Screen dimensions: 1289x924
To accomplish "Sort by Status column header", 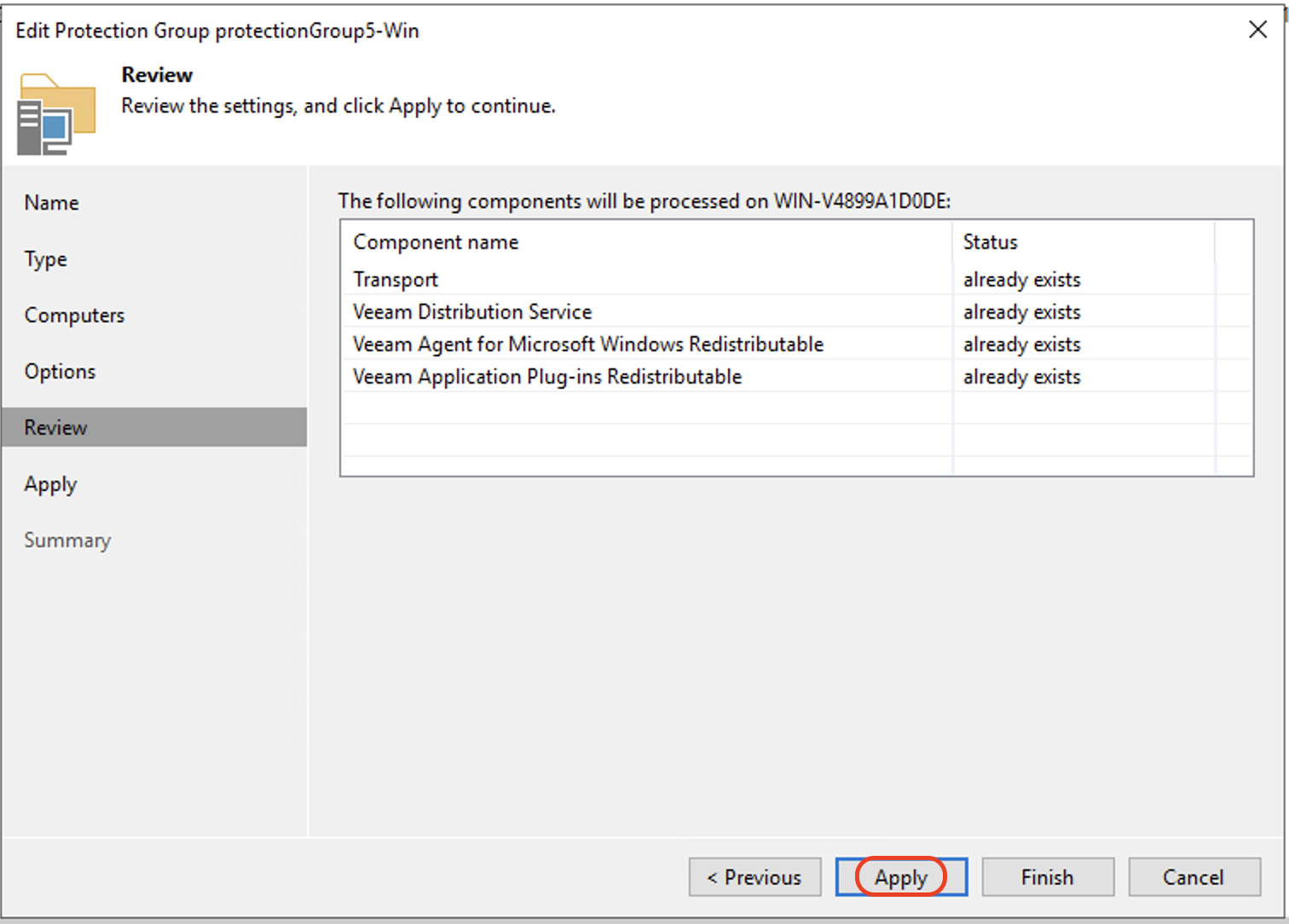I will (x=1083, y=242).
